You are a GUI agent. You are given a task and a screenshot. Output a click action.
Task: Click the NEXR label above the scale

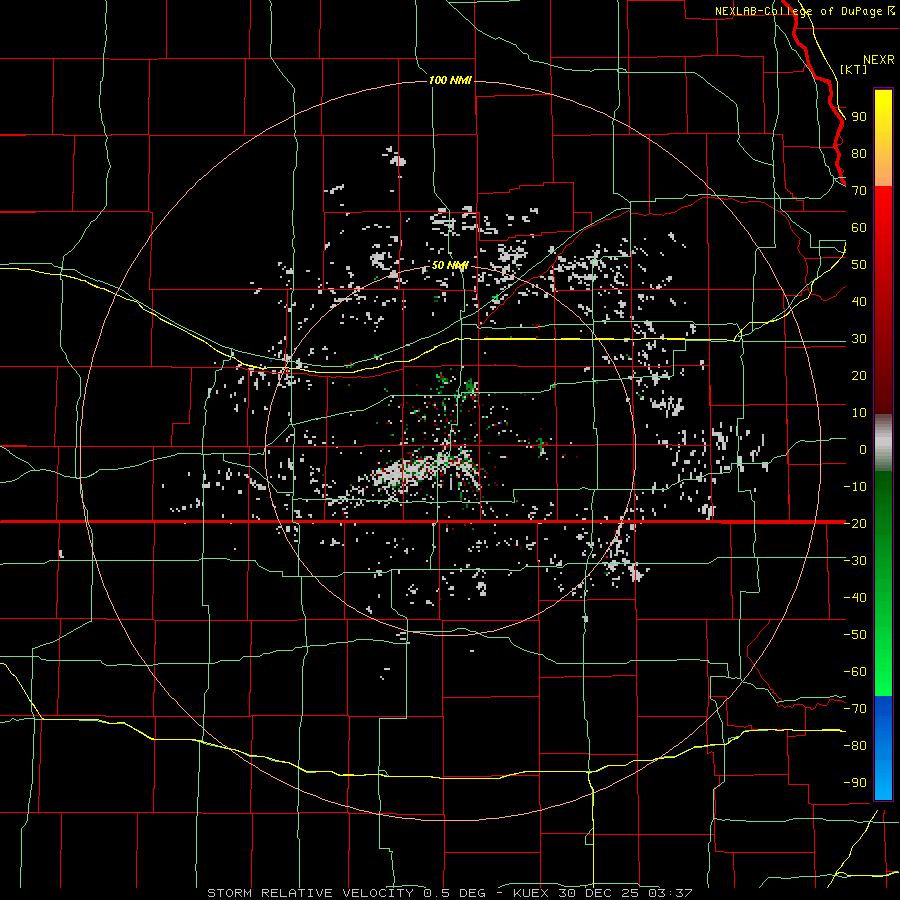click(x=879, y=60)
